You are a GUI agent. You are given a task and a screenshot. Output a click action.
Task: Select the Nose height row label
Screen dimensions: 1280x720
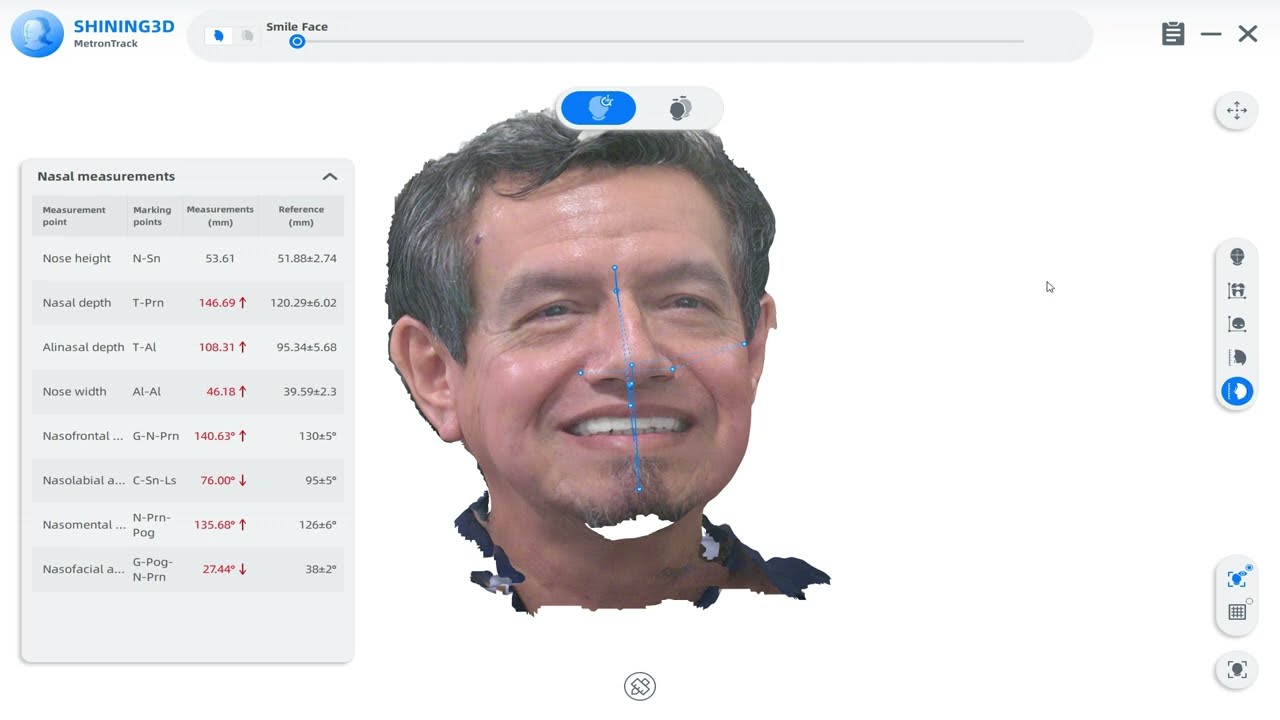[x=77, y=258]
